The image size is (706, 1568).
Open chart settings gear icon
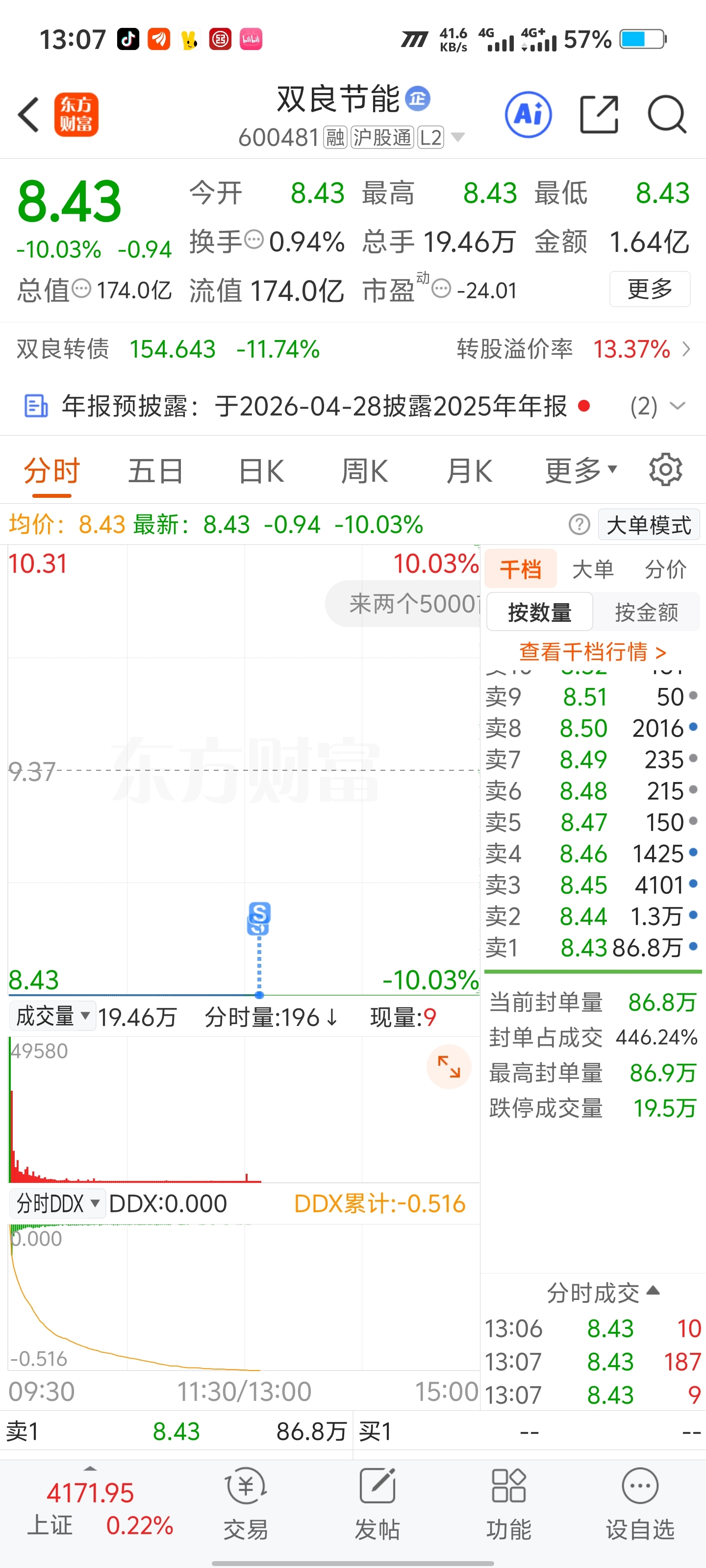[x=665, y=469]
